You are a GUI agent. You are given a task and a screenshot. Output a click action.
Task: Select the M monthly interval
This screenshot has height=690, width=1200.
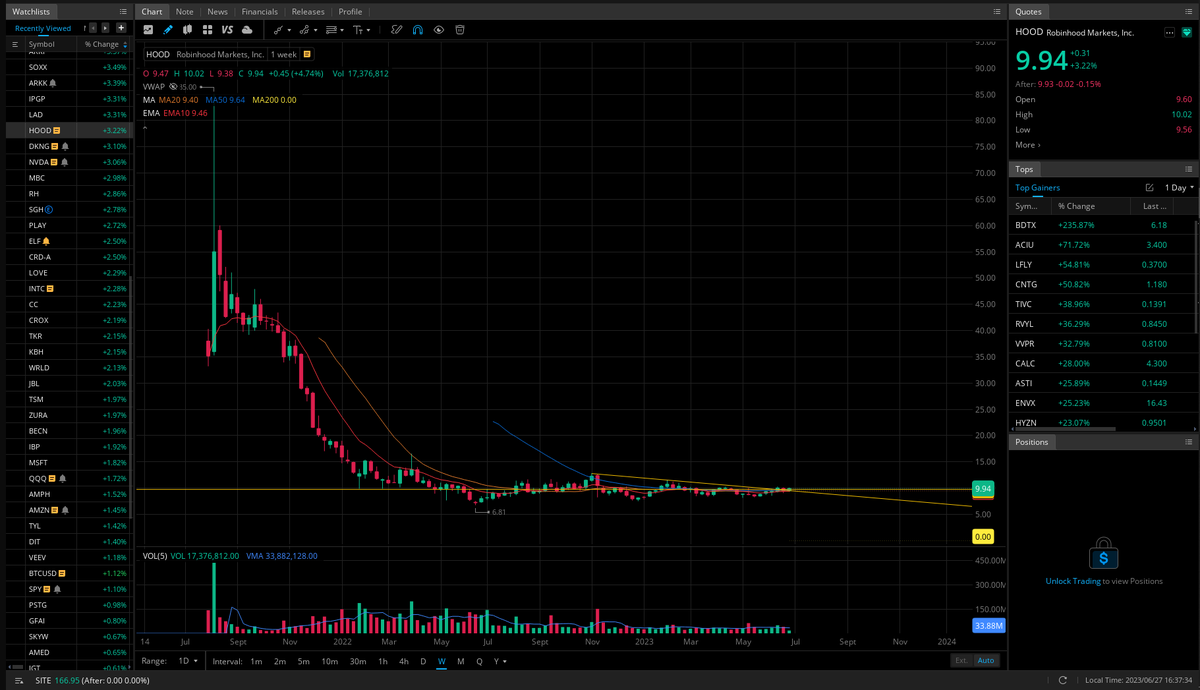(460, 661)
